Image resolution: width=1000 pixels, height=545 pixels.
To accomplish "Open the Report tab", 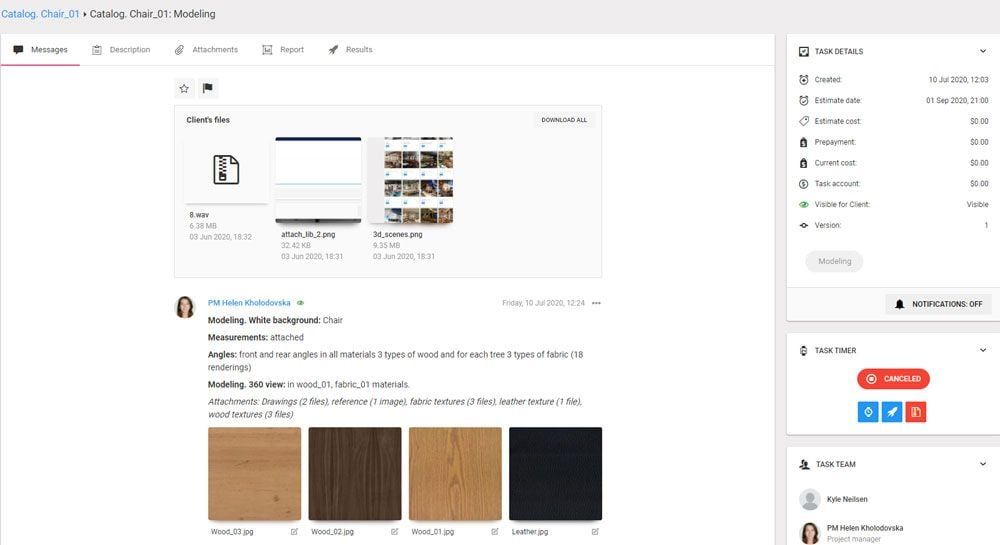I will (283, 50).
